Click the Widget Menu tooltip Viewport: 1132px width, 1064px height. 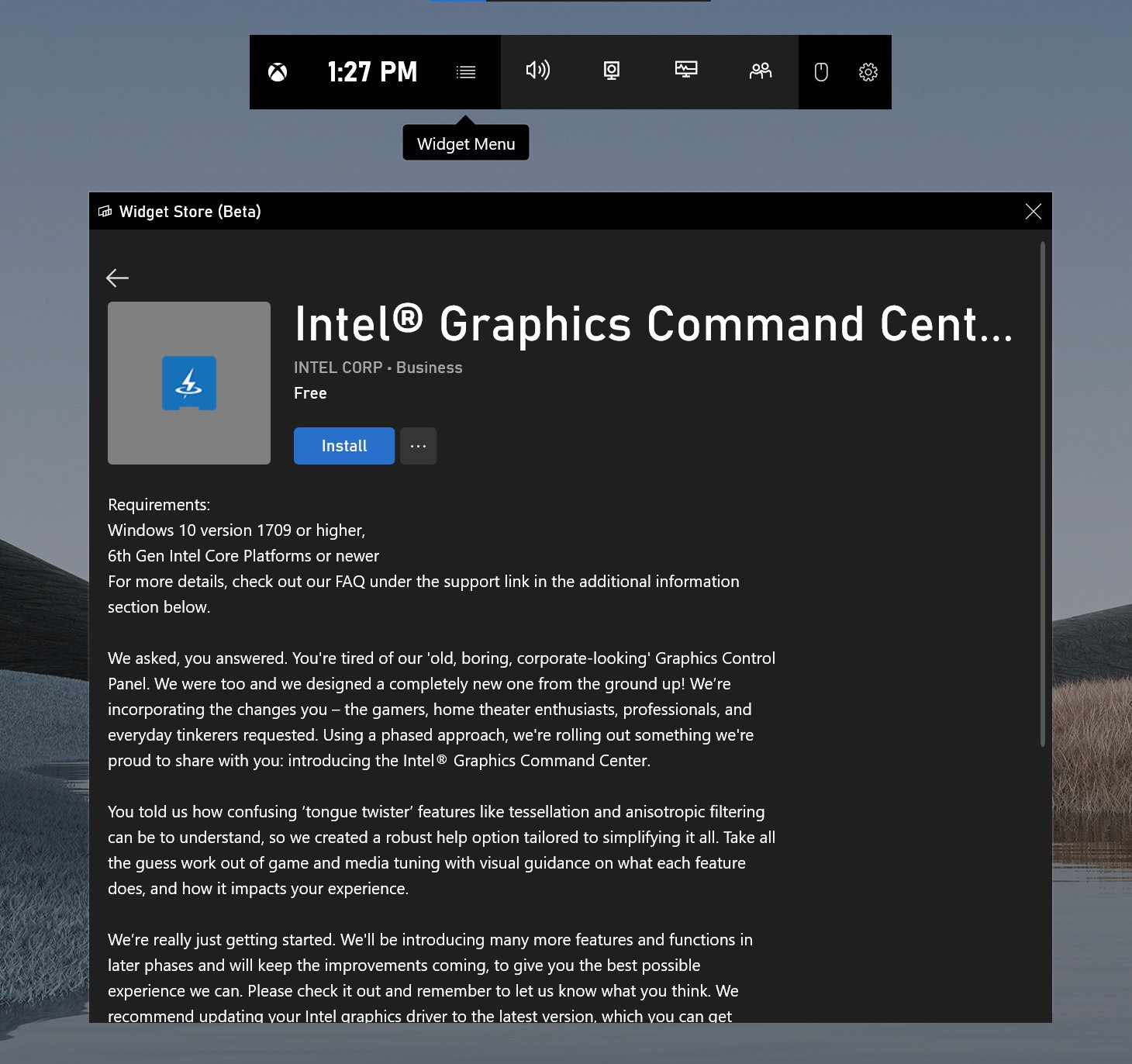click(466, 143)
